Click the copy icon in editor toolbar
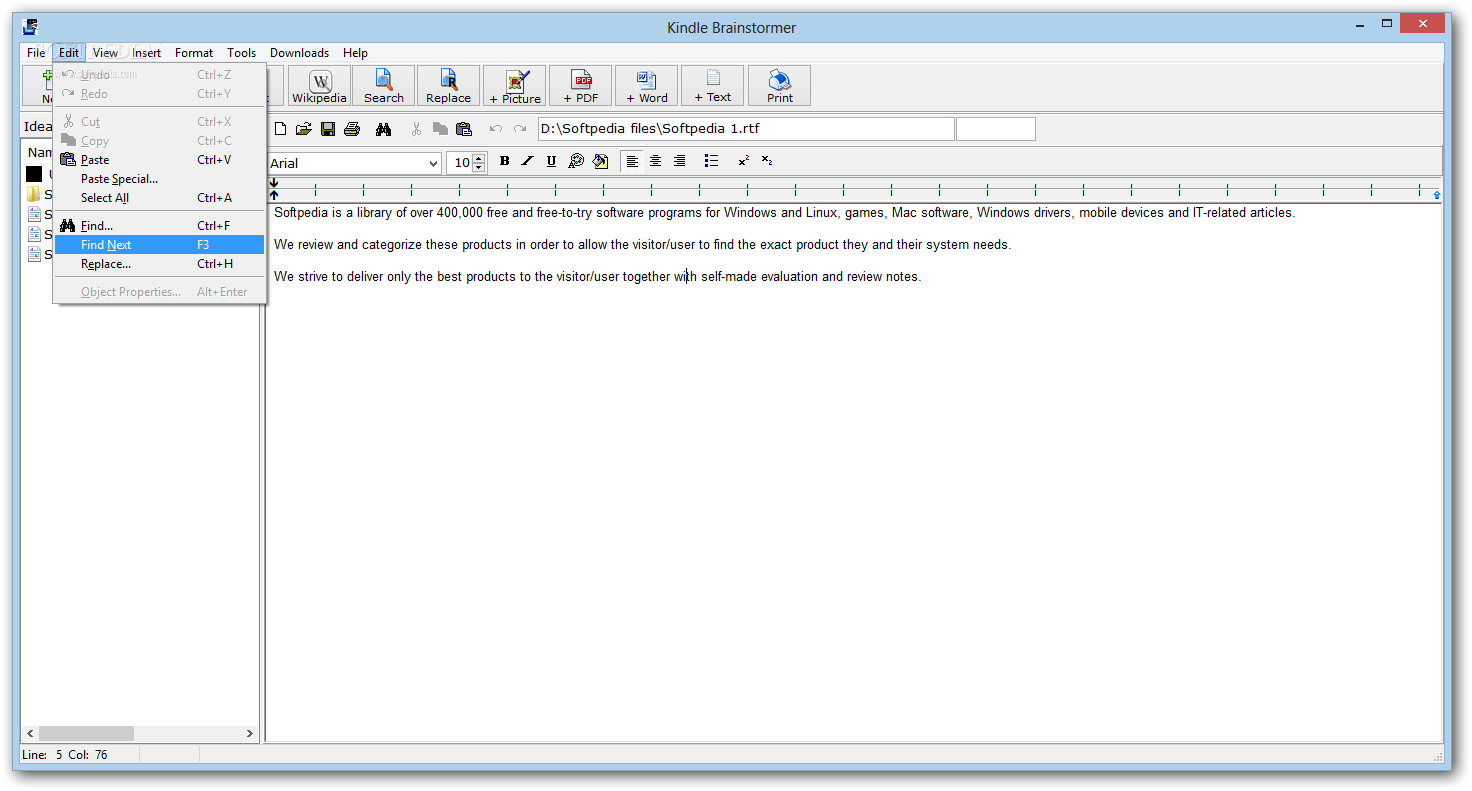The image size is (1472, 791). tap(440, 129)
